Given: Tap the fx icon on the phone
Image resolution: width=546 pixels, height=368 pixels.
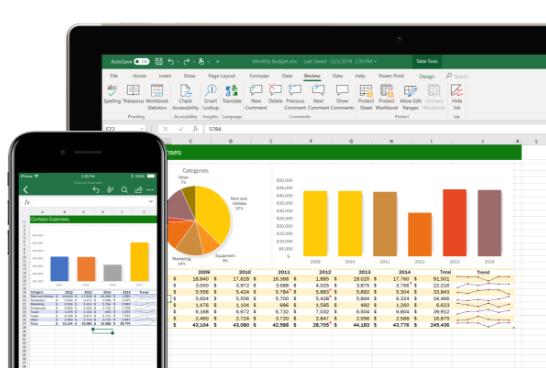Looking at the screenshot, I should click(x=27, y=202).
